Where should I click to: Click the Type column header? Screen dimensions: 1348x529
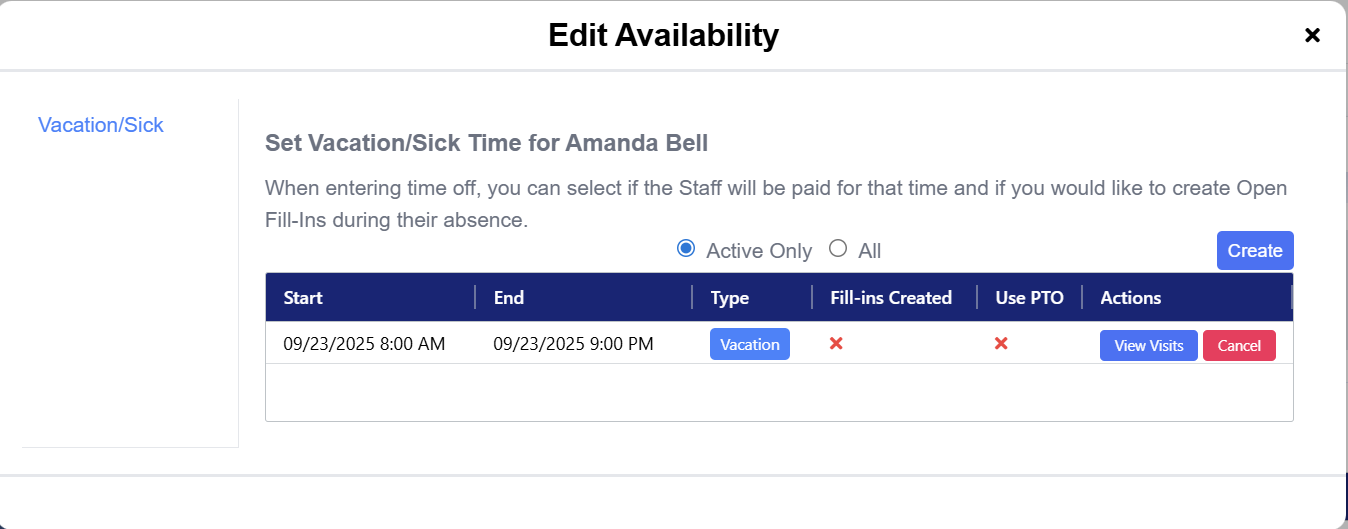click(x=730, y=297)
